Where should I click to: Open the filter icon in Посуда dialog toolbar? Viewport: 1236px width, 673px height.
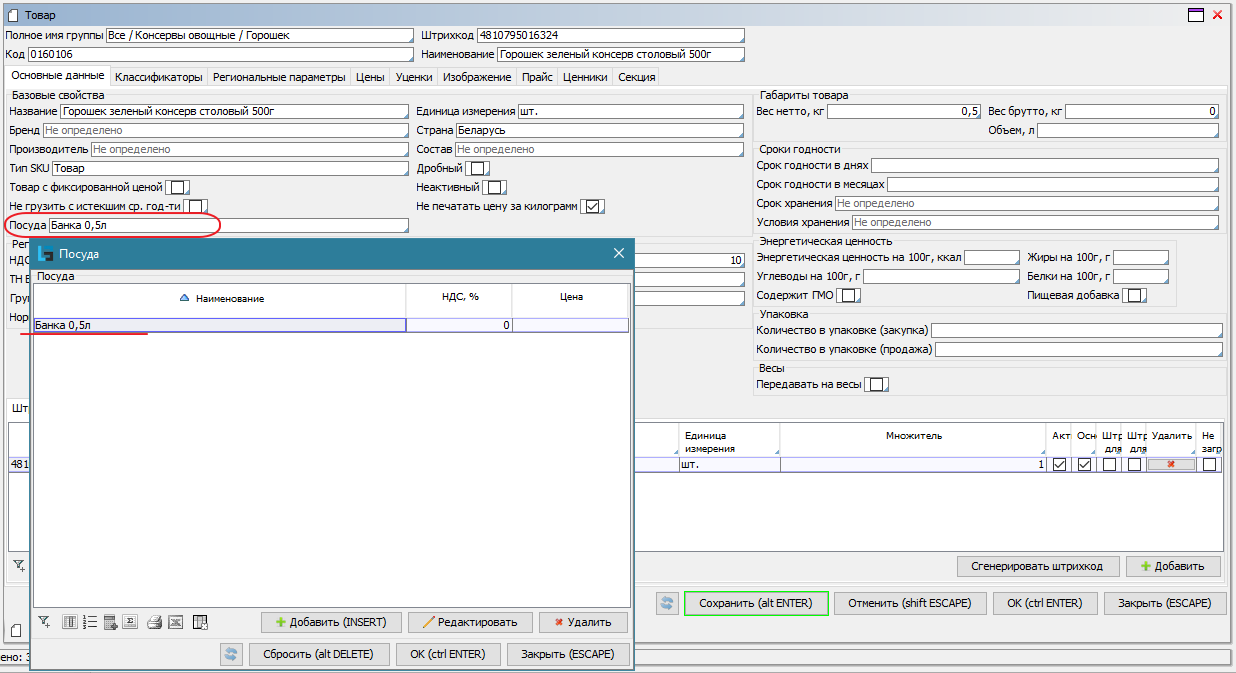tap(44, 622)
